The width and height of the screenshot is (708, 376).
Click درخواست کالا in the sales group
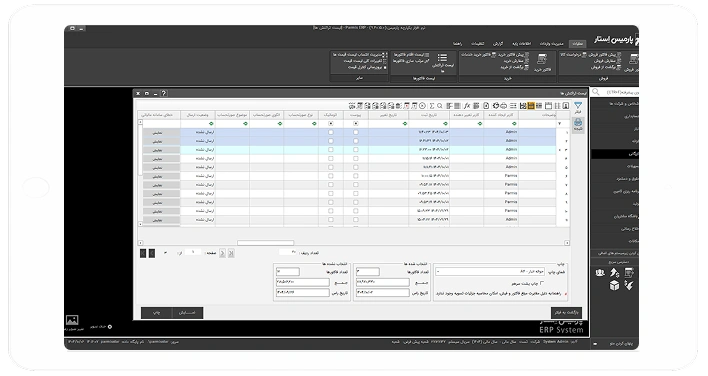click(x=573, y=55)
